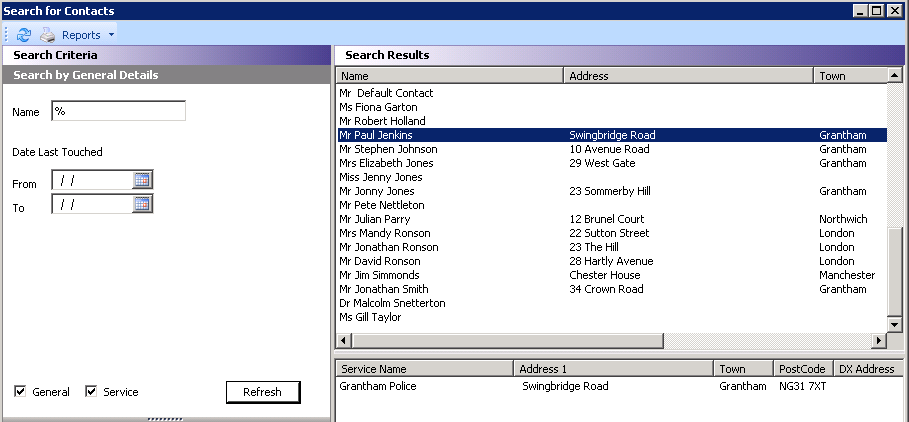Select the Mr Robert Holland row

(x=612, y=121)
